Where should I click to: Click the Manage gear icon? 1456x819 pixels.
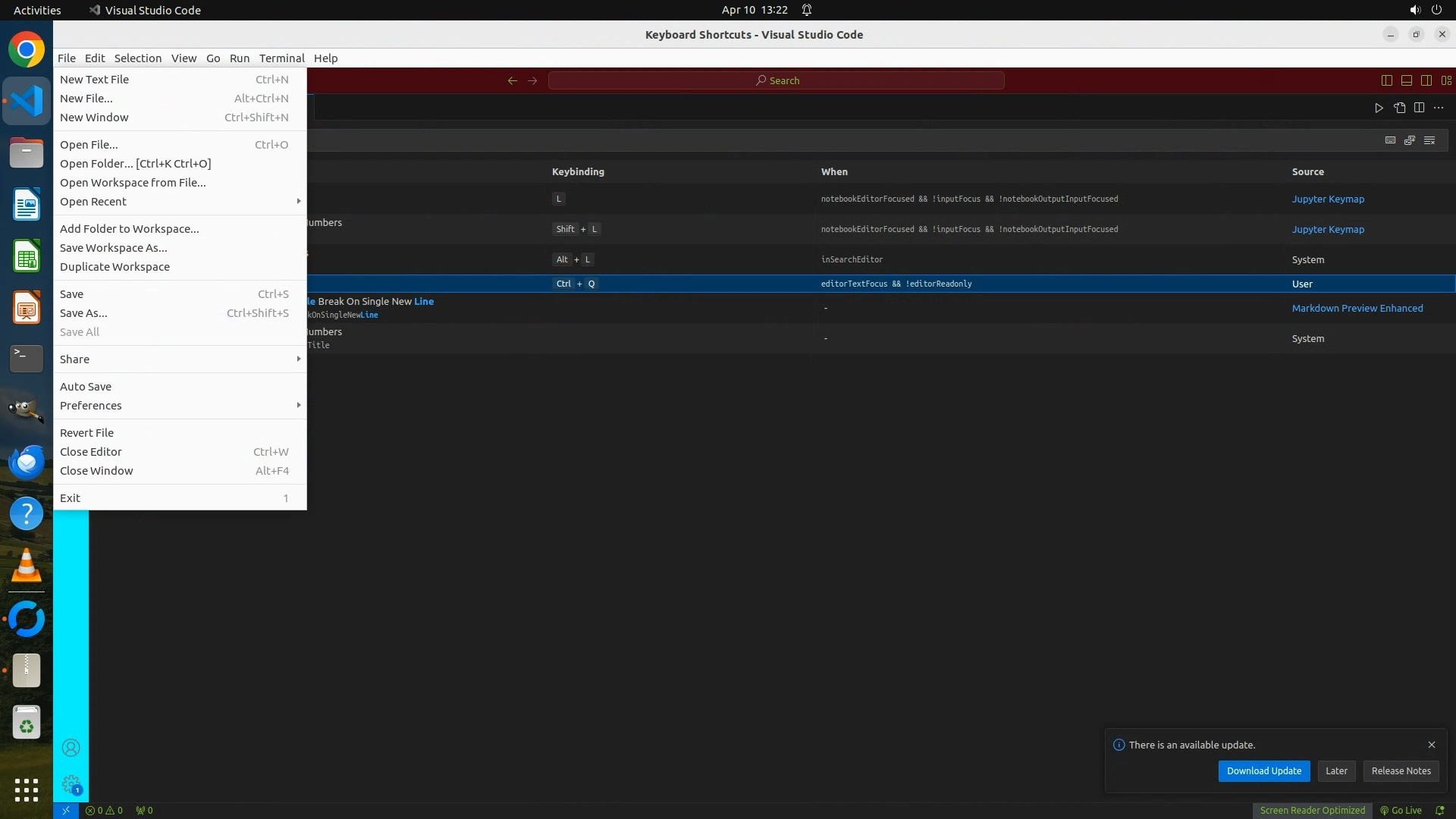pos(71,784)
